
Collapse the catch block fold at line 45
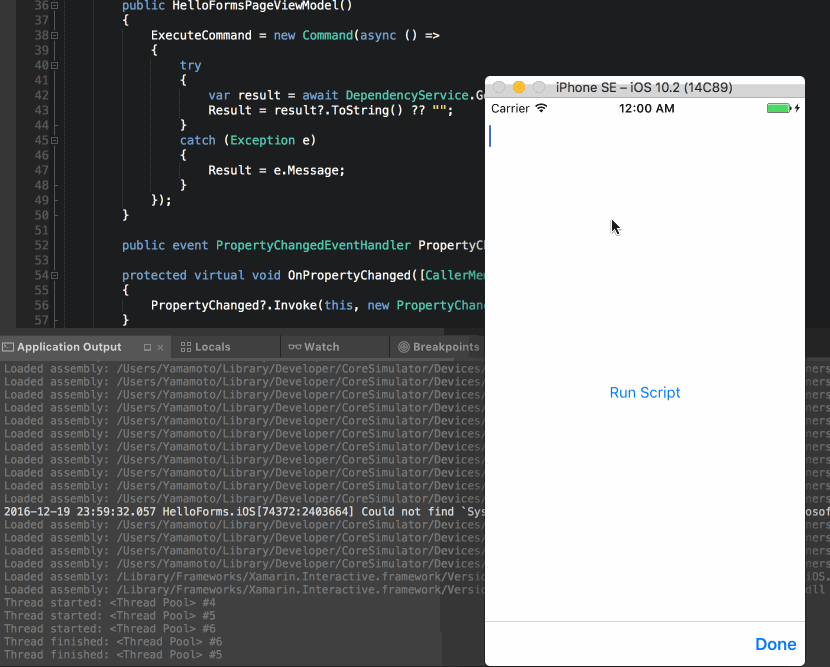[x=55, y=141]
